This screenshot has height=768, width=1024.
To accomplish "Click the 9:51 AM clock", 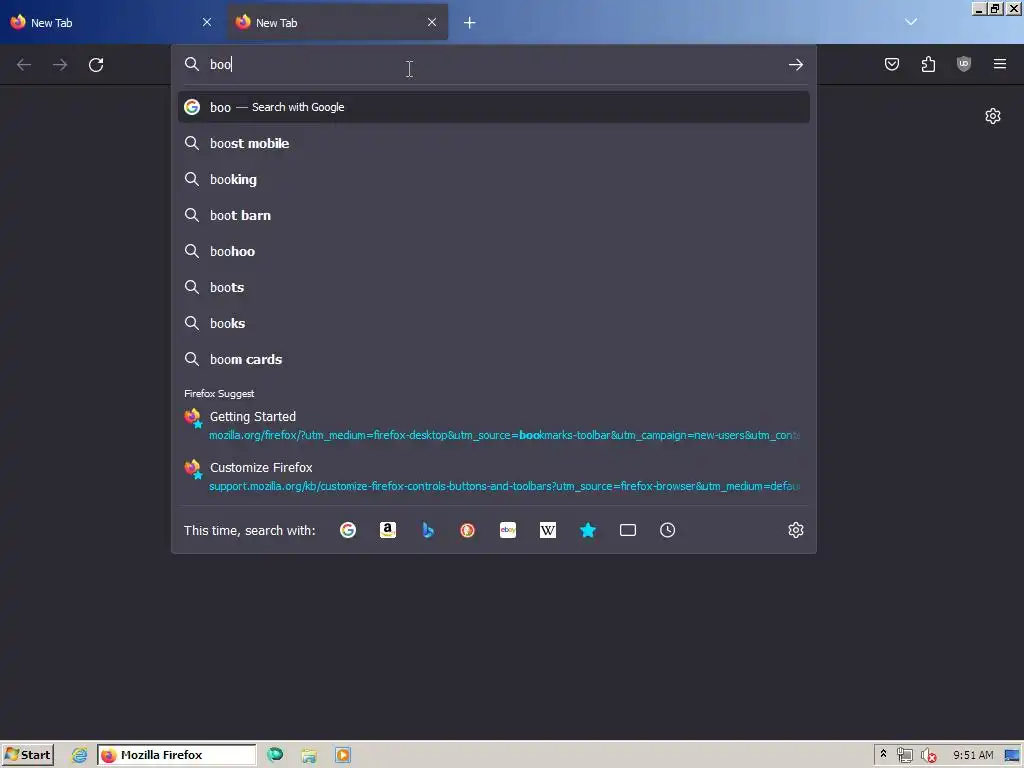I will [973, 755].
